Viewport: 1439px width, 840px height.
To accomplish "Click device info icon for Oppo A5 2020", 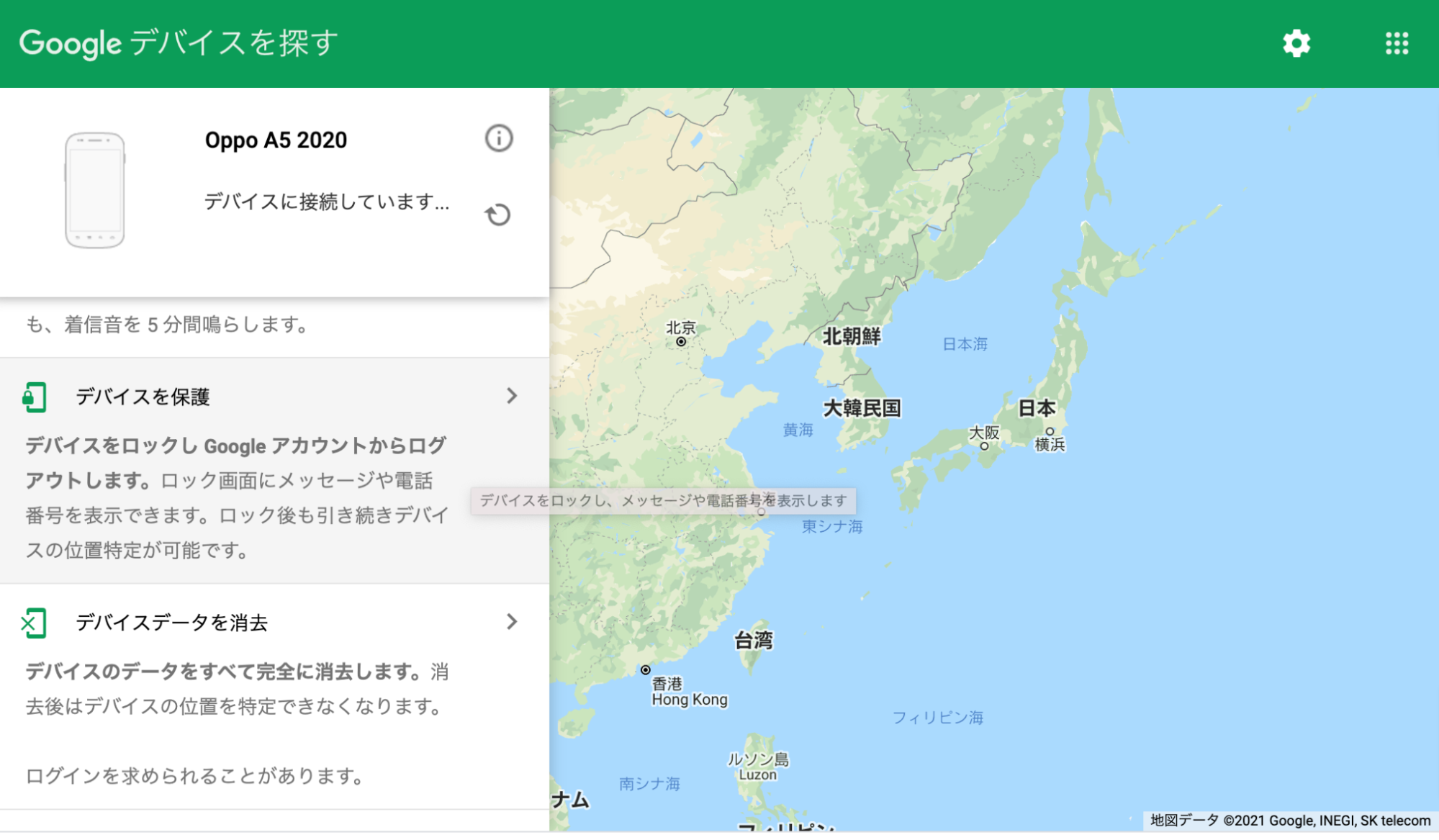I will click(499, 137).
